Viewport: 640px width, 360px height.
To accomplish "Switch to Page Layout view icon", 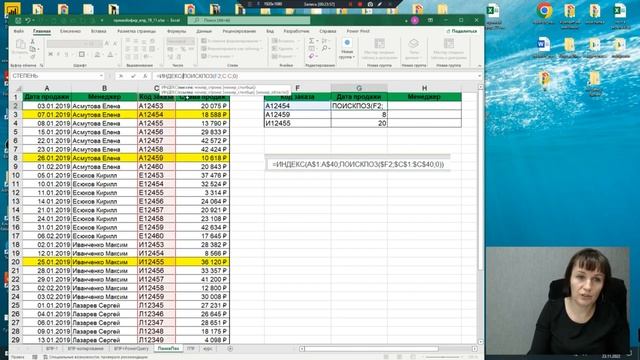I will (x=399, y=357).
